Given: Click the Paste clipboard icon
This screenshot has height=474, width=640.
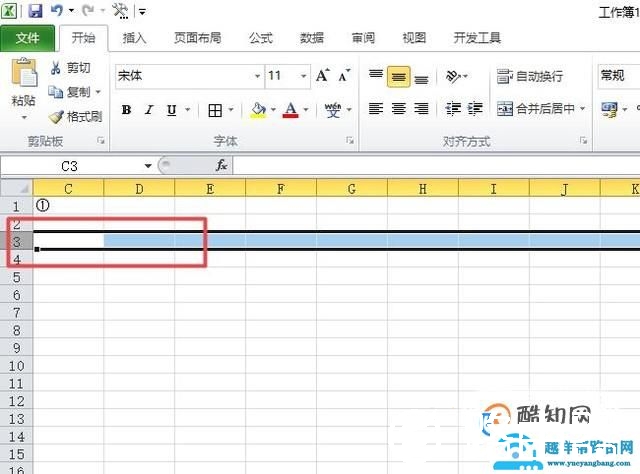Looking at the screenshot, I should [x=24, y=73].
